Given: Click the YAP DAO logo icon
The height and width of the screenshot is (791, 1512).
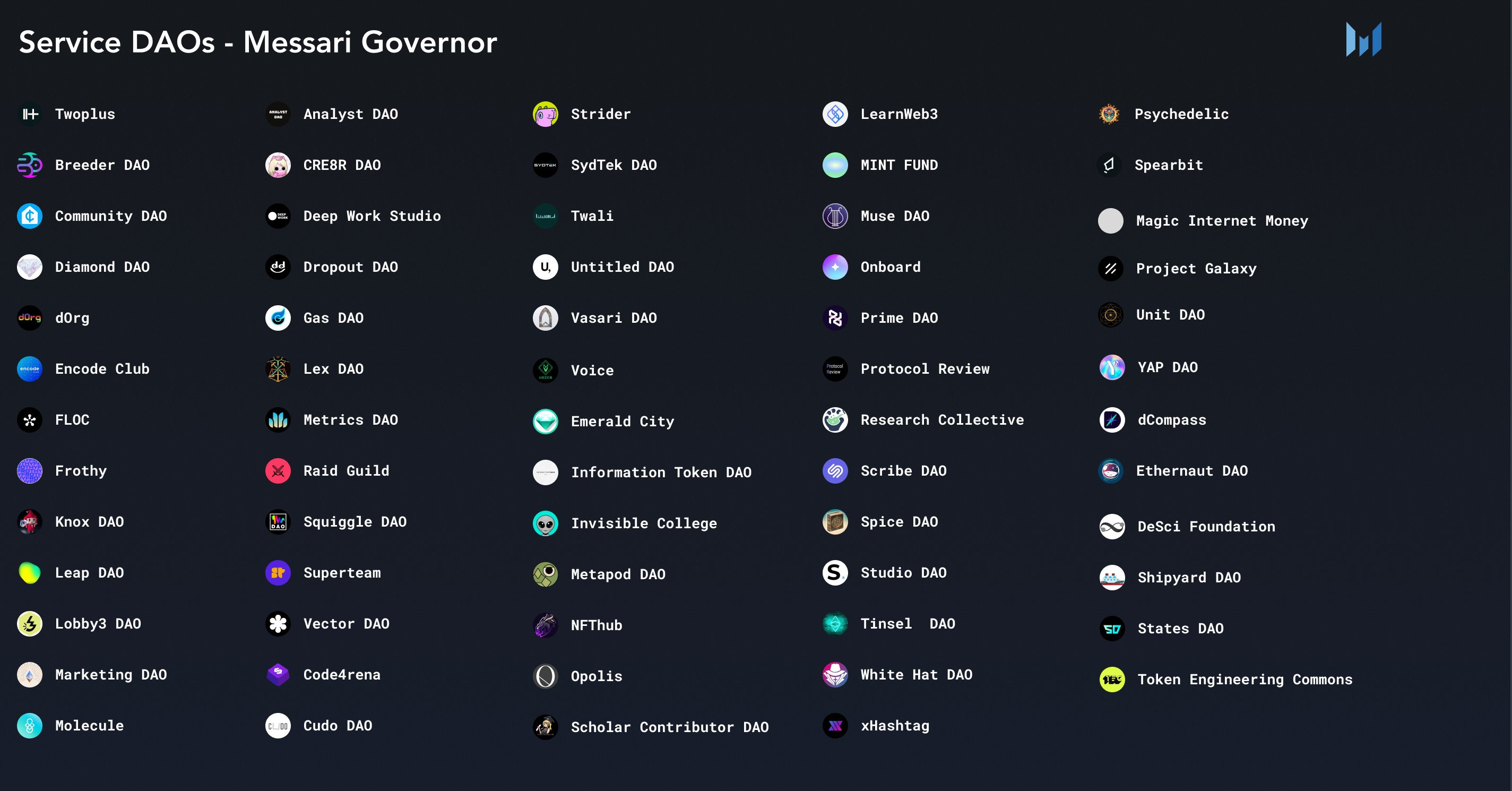Looking at the screenshot, I should 1112,367.
